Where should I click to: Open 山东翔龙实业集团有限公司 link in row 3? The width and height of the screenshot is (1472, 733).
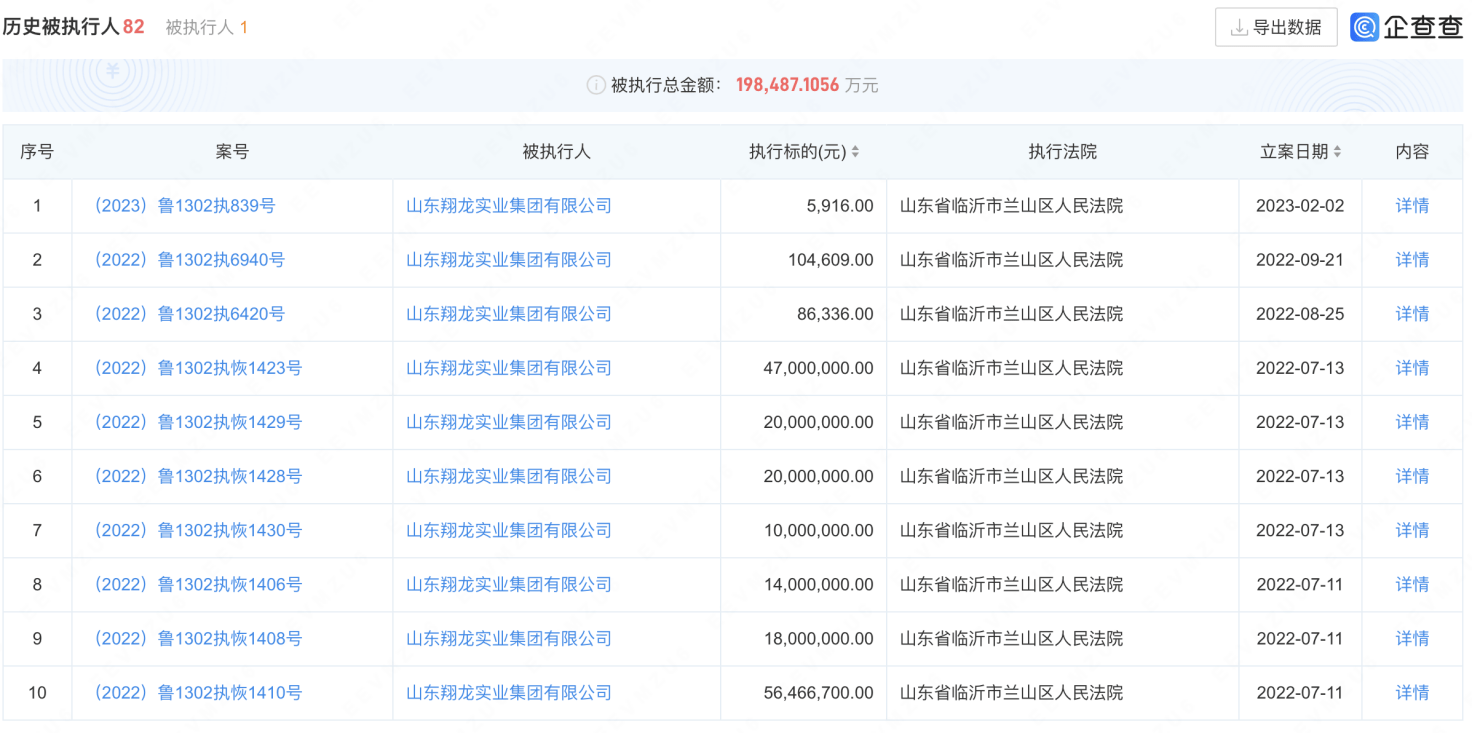pos(509,314)
